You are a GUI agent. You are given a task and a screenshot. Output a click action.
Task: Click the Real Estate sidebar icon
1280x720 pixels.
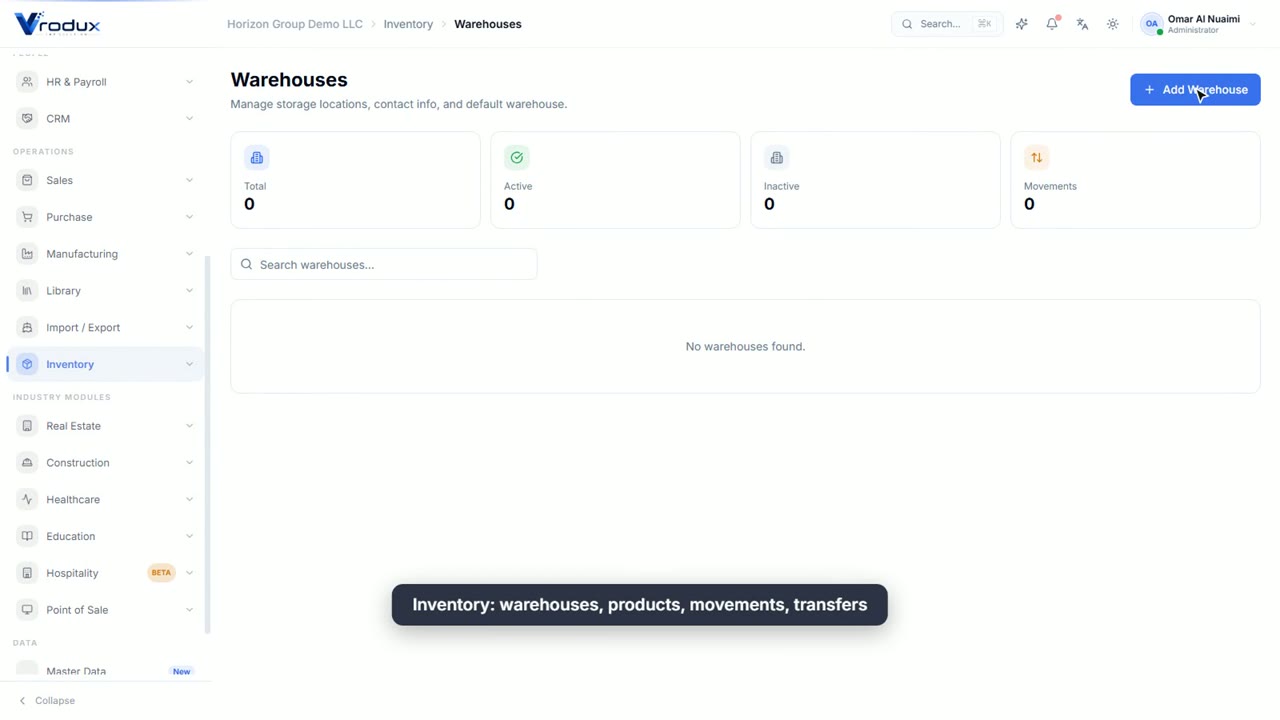click(x=27, y=426)
